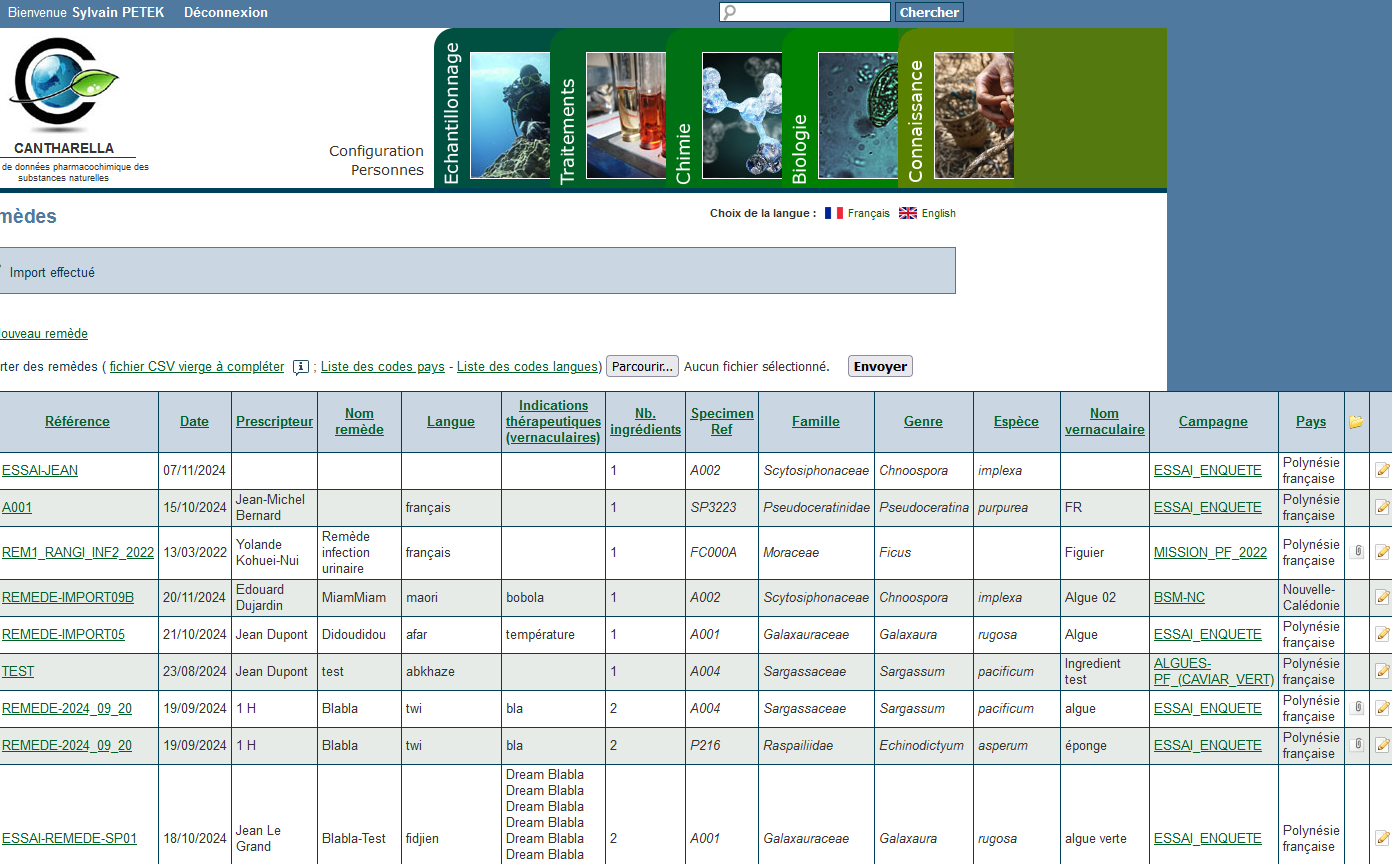The height and width of the screenshot is (864, 1392).
Task: Edit the ESSAI-JEAN remedy with its pencil icon
Action: point(1383,470)
